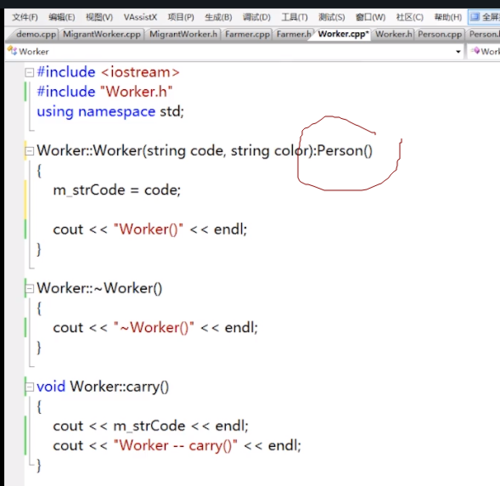500x486 pixels.
Task: Click on m_strCode = code; line
Action: tap(117, 190)
